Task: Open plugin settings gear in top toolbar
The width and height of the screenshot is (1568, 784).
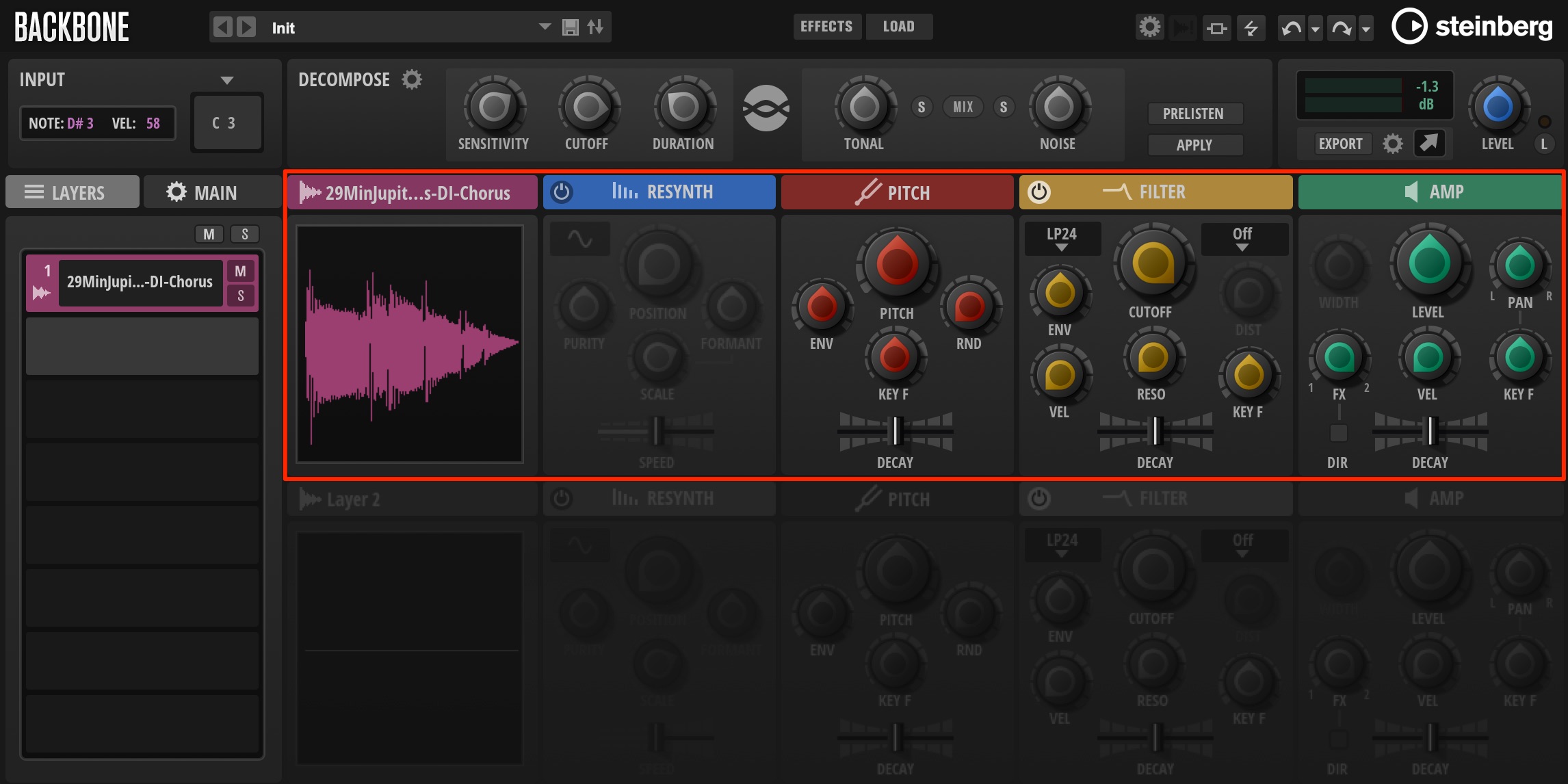Action: pos(1150,27)
